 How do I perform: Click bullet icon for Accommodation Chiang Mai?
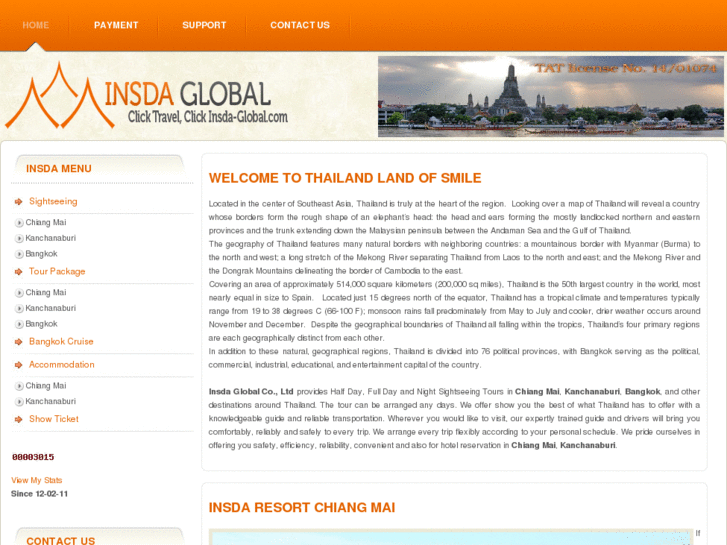click(x=19, y=386)
